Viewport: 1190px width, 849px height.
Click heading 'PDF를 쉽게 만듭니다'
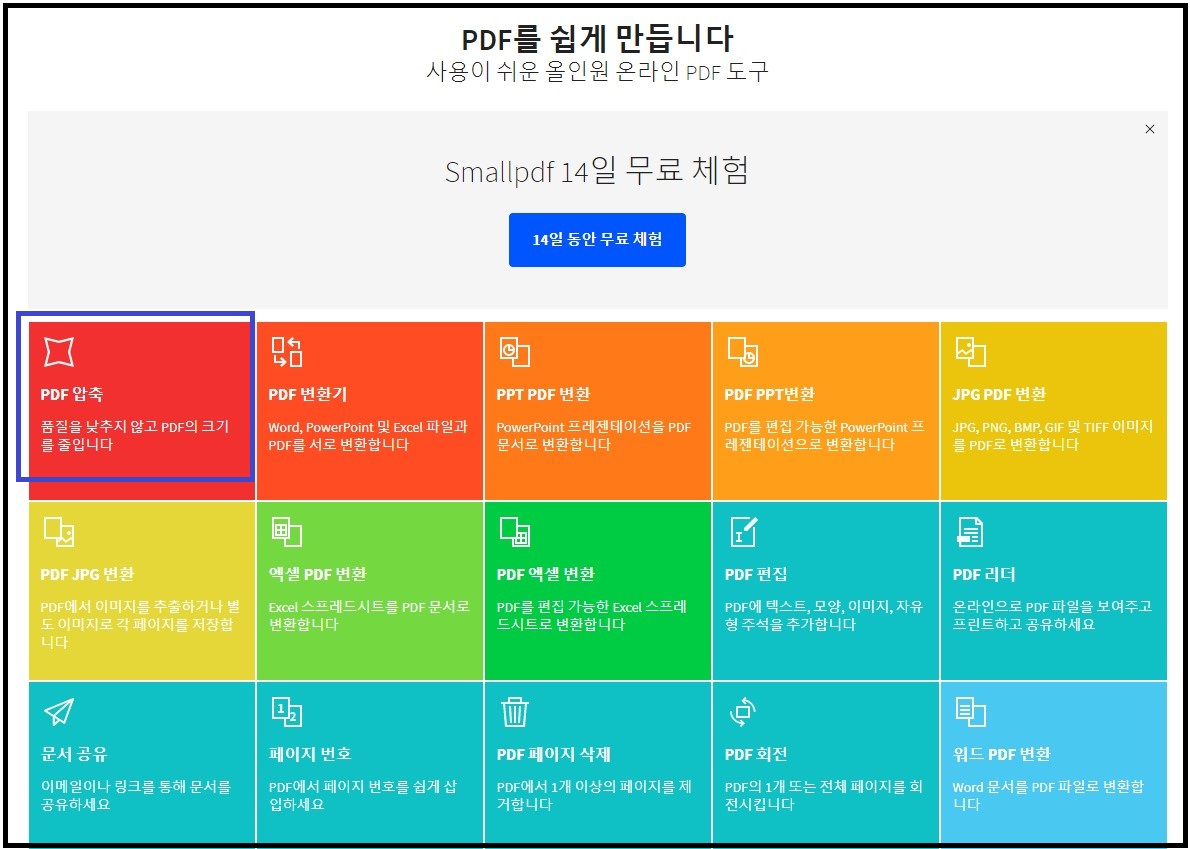(597, 39)
